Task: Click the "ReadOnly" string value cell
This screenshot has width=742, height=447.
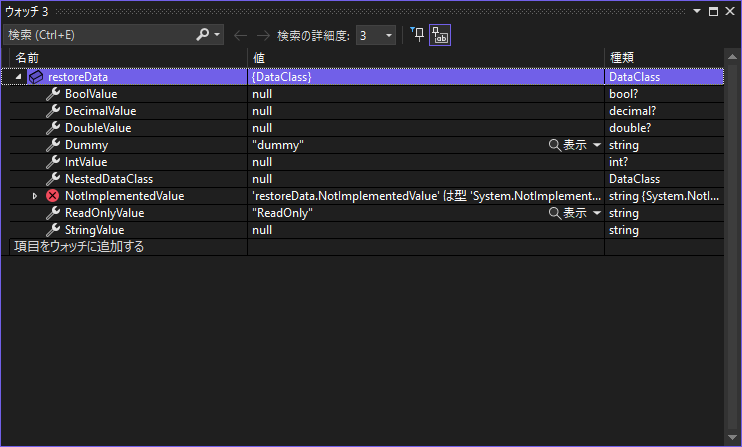Action: pos(282,213)
